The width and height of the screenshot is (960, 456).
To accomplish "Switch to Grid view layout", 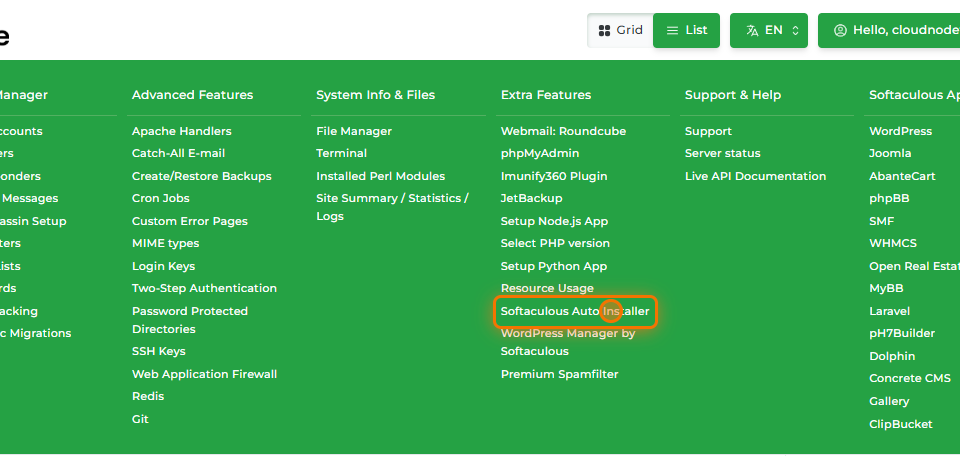I will tap(620, 30).
